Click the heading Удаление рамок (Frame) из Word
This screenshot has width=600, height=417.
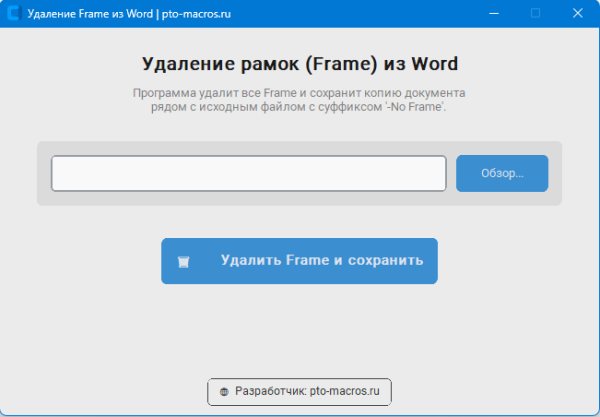tap(300, 64)
